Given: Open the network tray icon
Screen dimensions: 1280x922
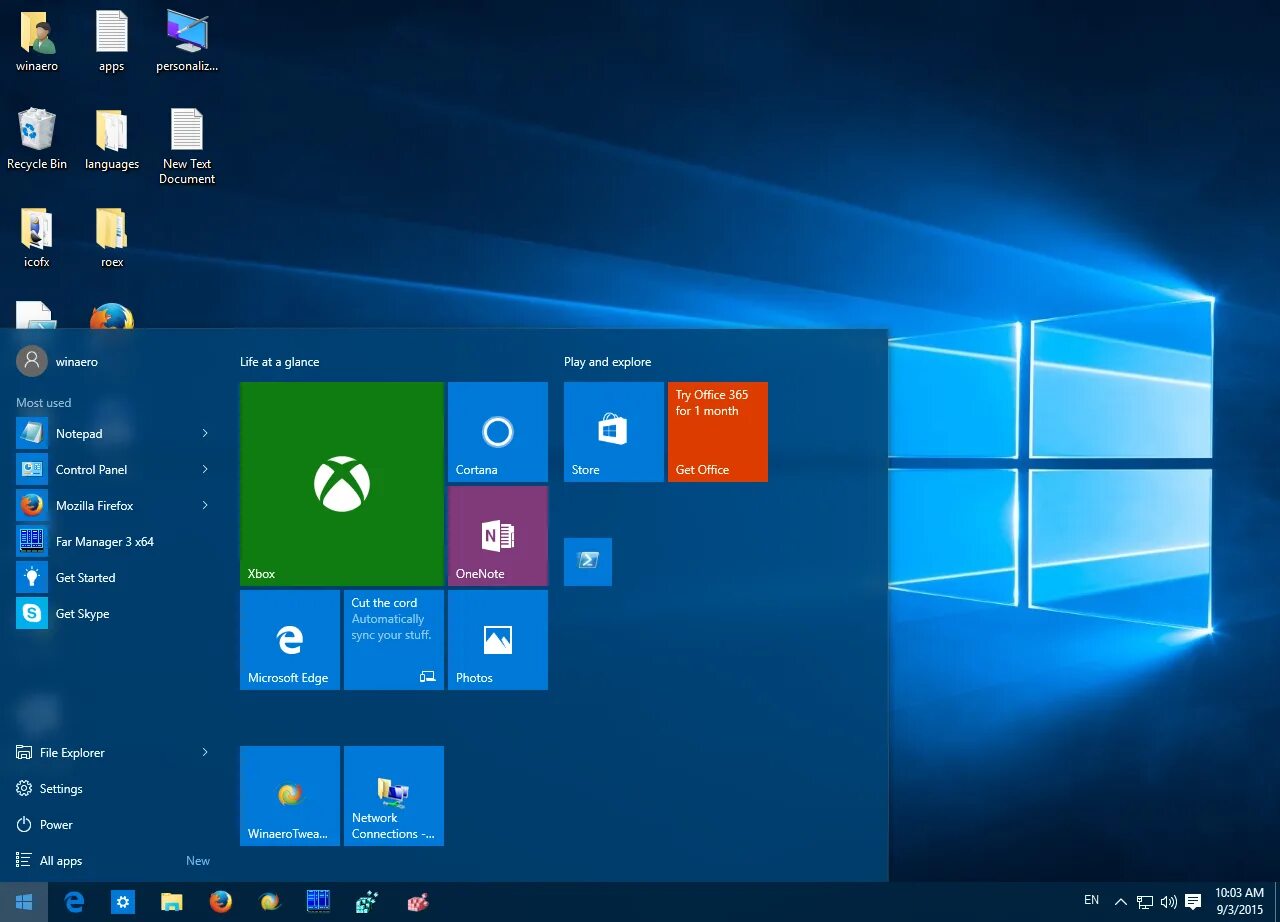Looking at the screenshot, I should 1145,902.
